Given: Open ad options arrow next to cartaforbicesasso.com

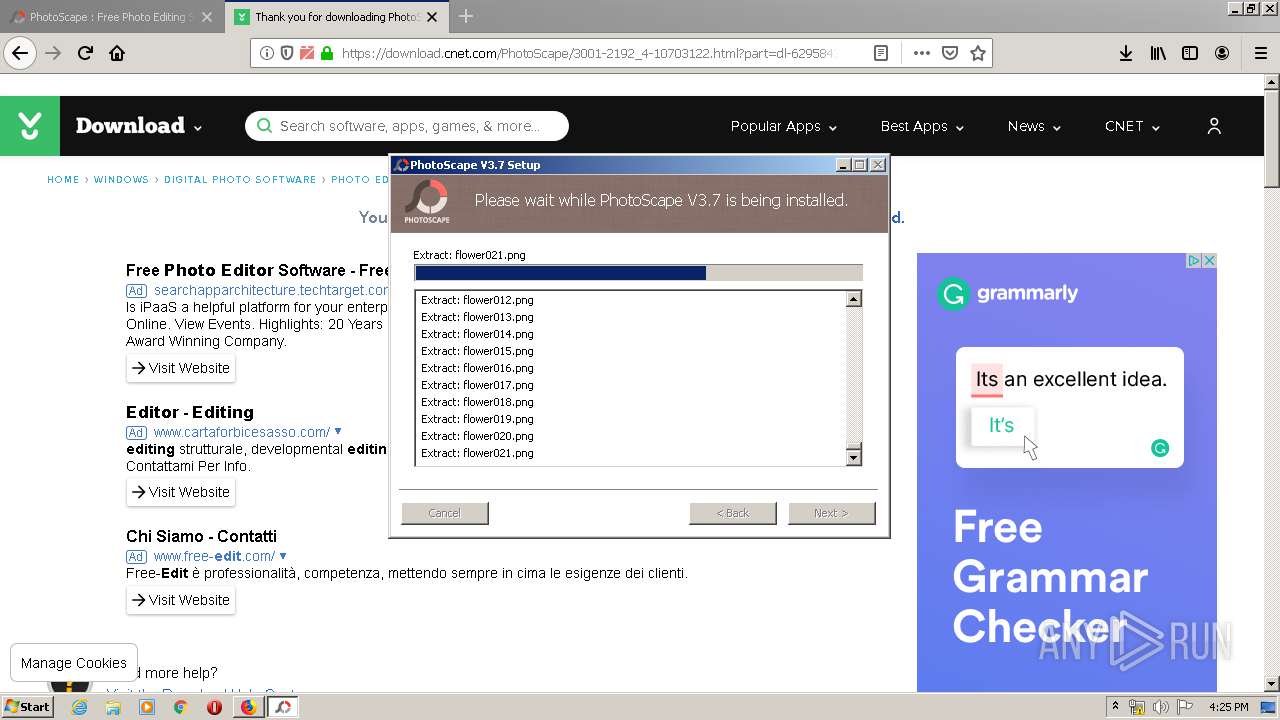Looking at the screenshot, I should pos(338,432).
